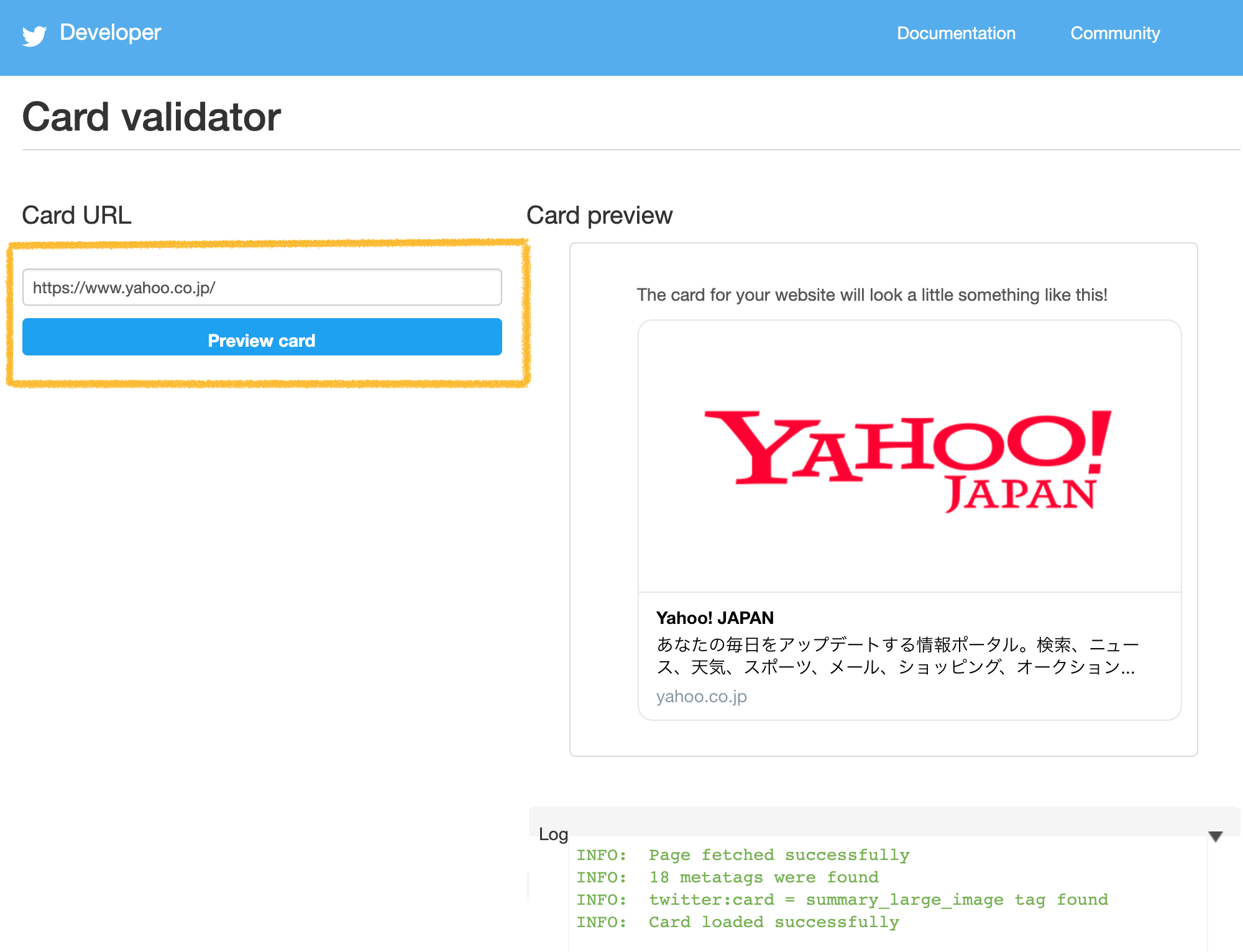Select the '18 metatags were found' log line
Viewport: 1243px width, 952px height.
pyautogui.click(x=727, y=877)
